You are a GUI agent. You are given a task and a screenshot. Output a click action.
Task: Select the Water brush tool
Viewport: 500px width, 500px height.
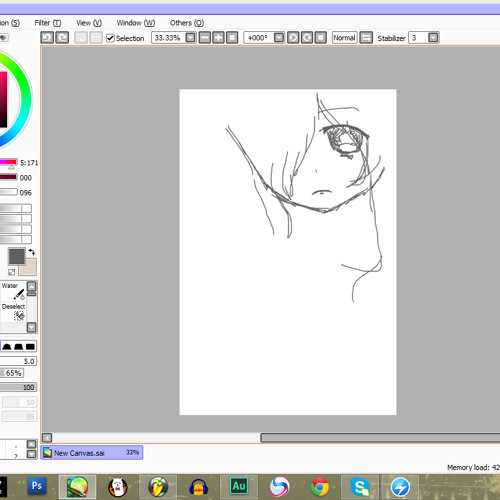pos(13,291)
